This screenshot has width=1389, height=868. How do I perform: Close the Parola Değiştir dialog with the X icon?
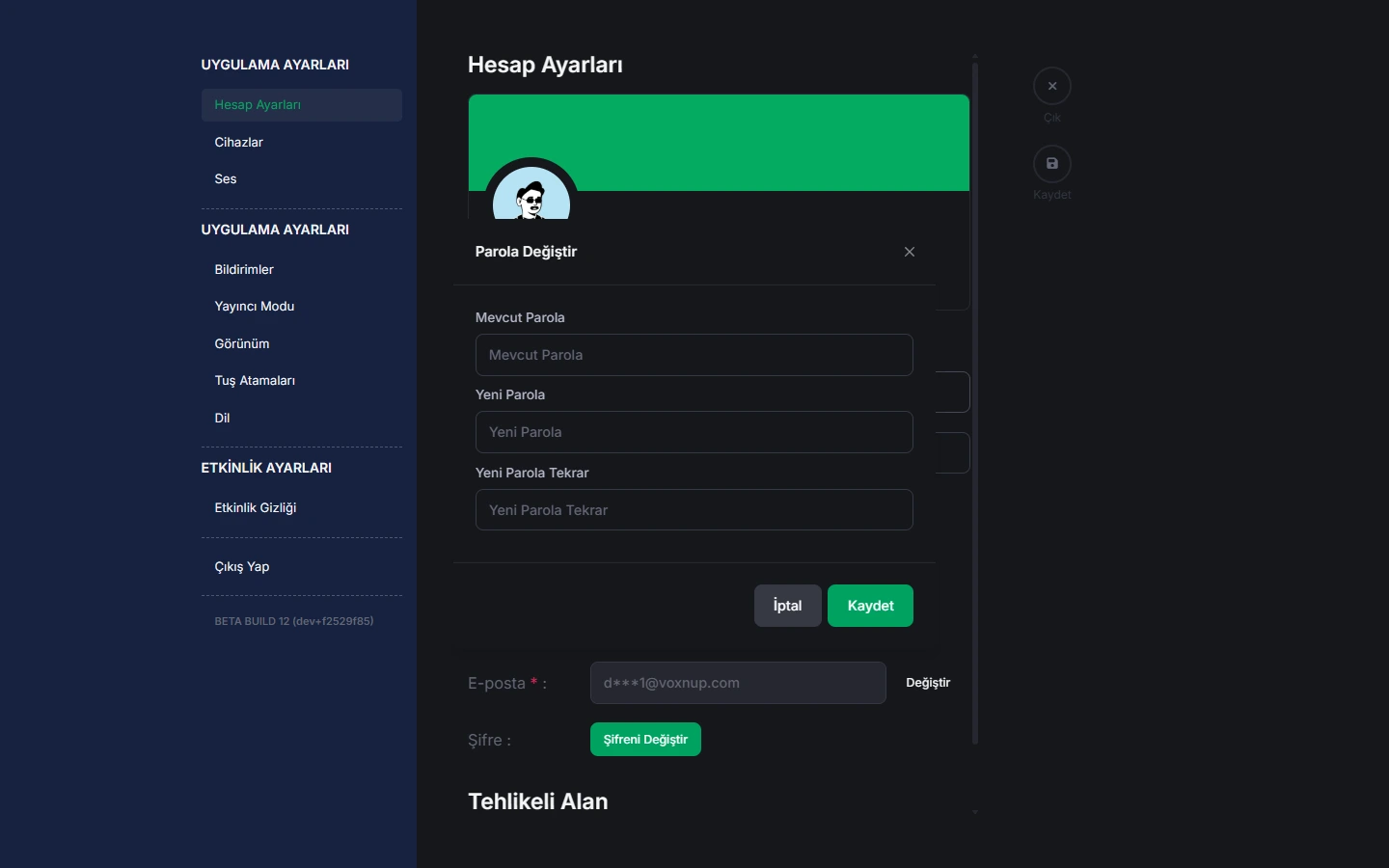tap(910, 252)
